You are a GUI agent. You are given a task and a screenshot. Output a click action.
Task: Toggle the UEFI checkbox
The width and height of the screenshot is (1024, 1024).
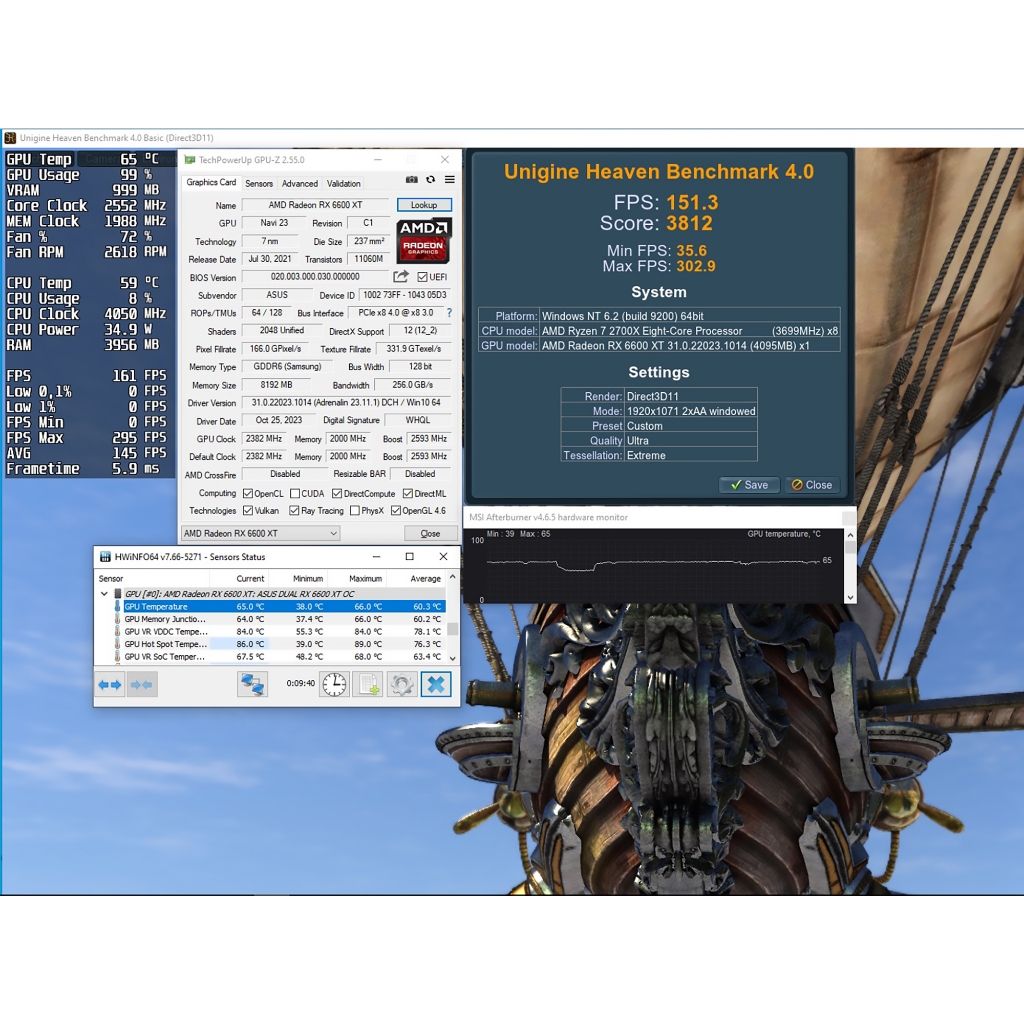point(423,277)
